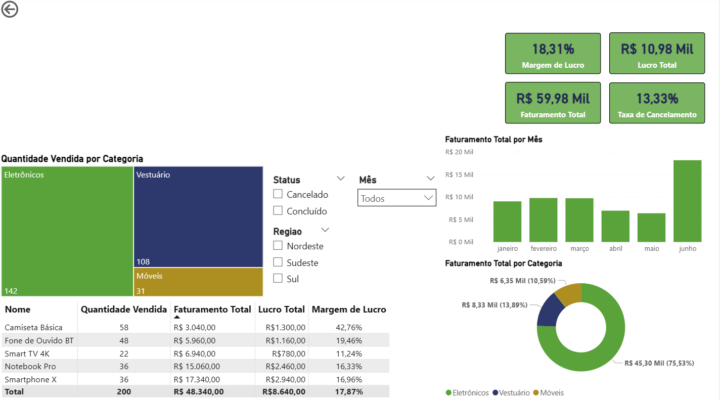This screenshot has width=720, height=401.
Task: Check the Sudeste region checkbox
Action: point(278,262)
